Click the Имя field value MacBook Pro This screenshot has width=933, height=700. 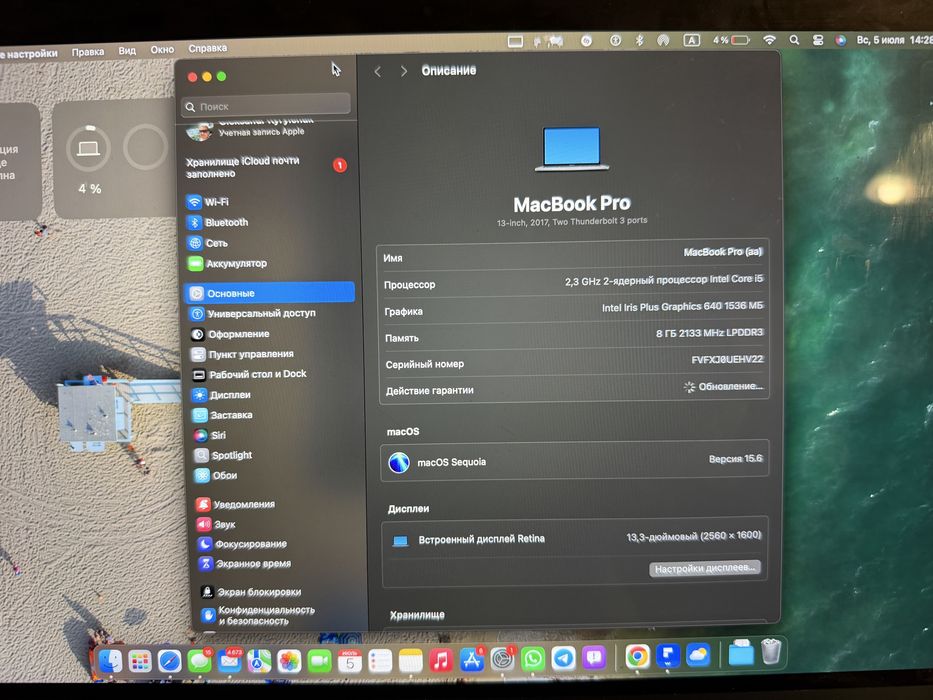click(722, 252)
